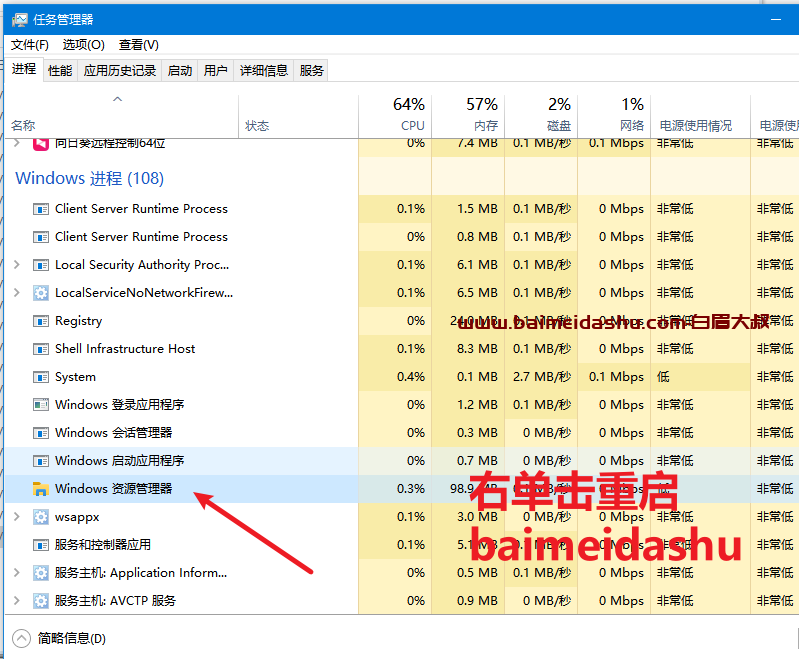Sort by the 状态 column header
Image resolution: width=799 pixels, height=659 pixels.
pos(299,117)
